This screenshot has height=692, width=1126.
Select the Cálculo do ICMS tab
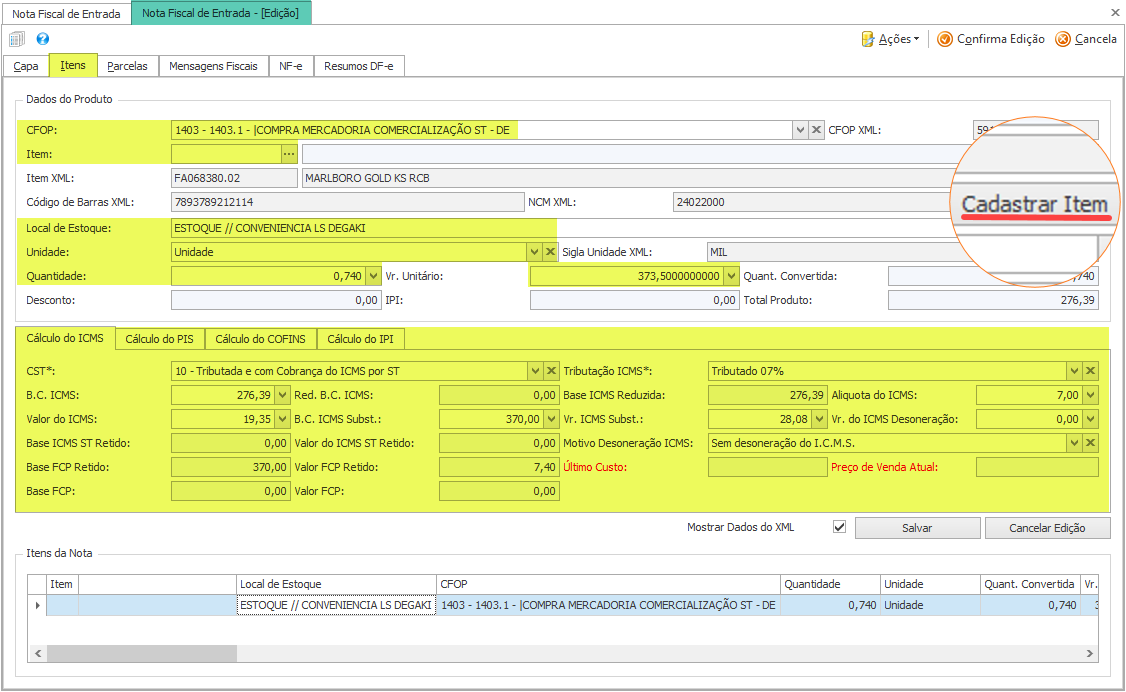[65, 338]
